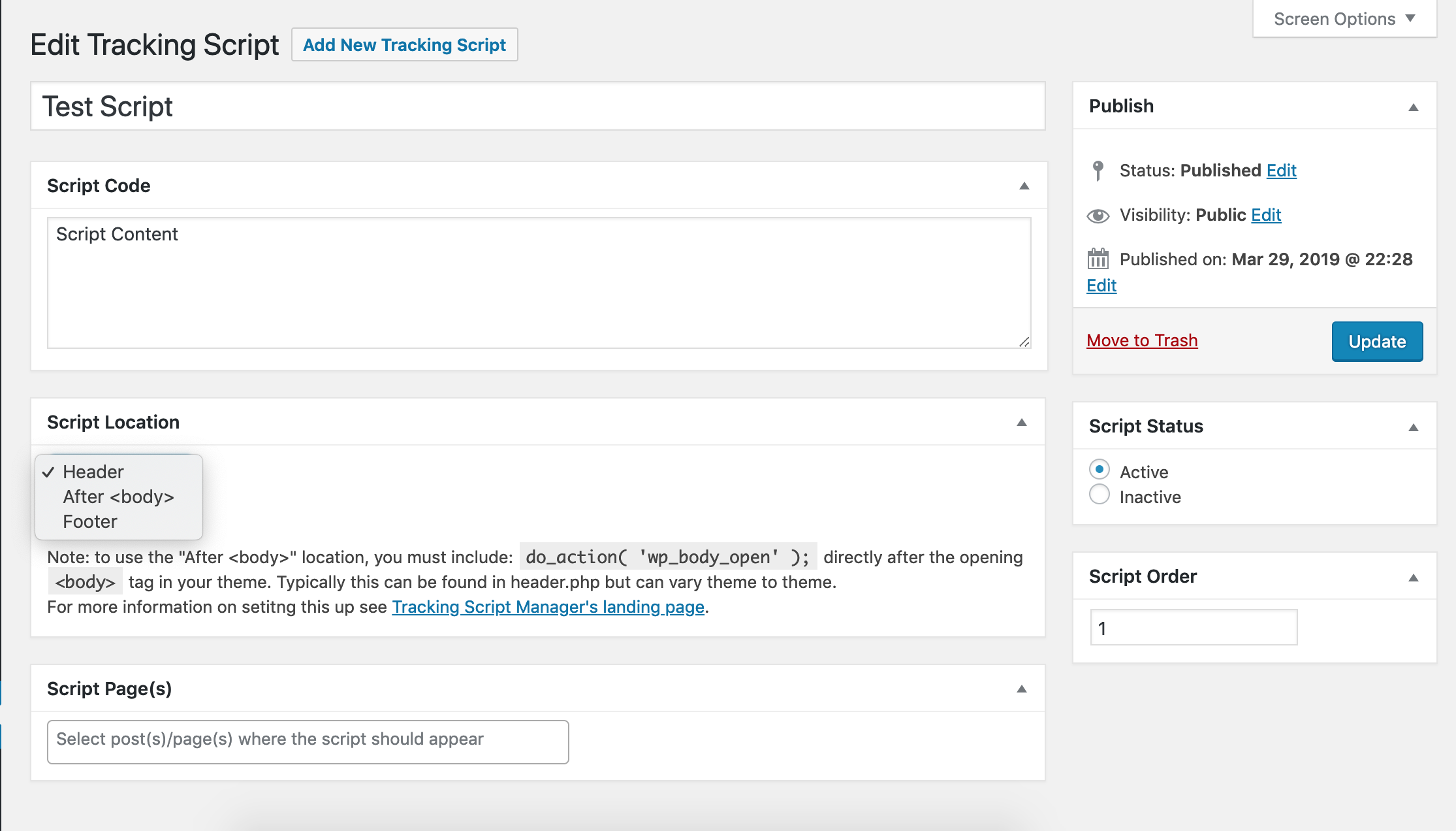The width and height of the screenshot is (1456, 831).
Task: Click Add New Tracking Script button
Action: point(405,44)
